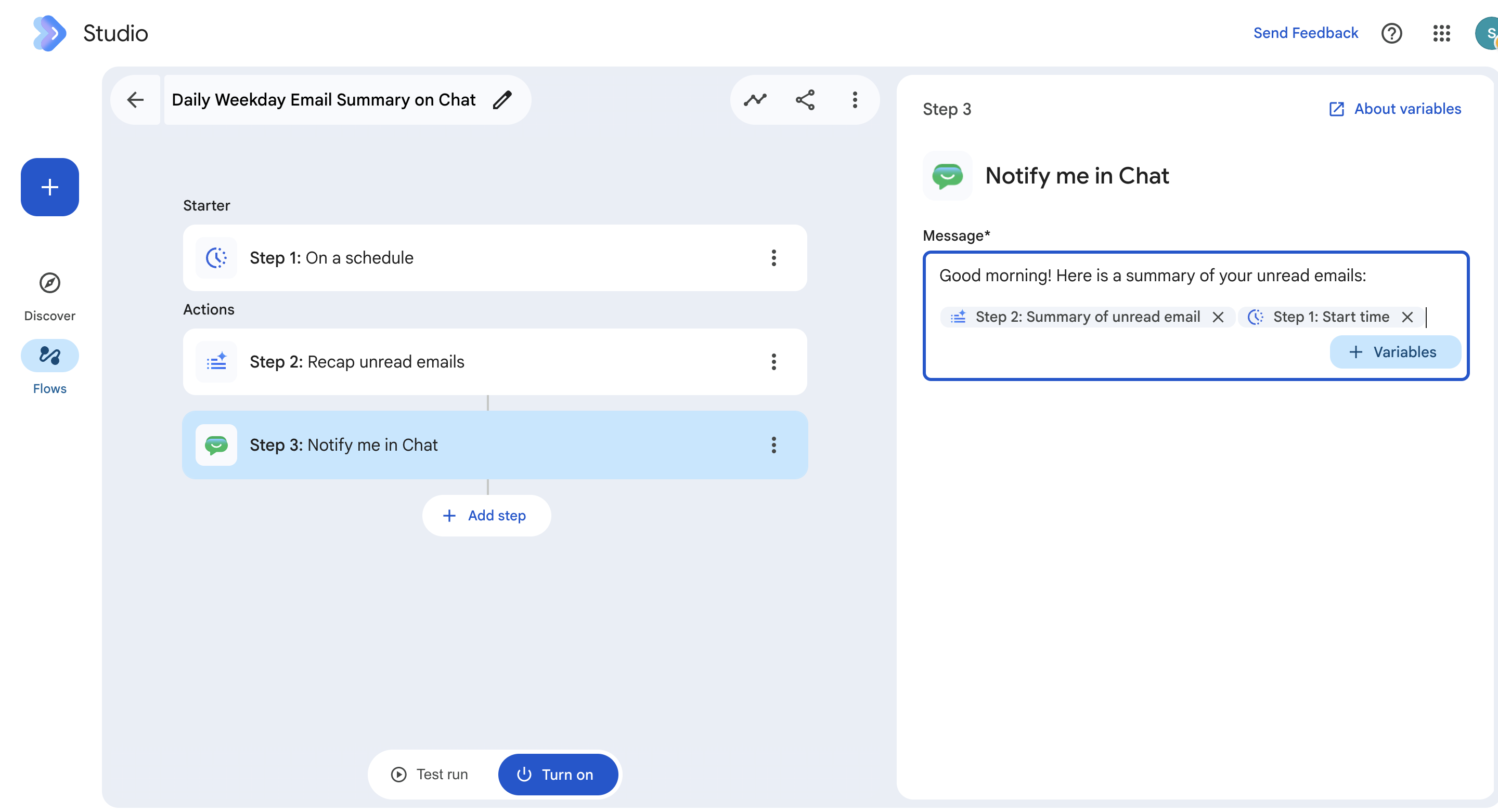This screenshot has width=1498, height=812.
Task: Click the Add step button
Action: click(486, 515)
